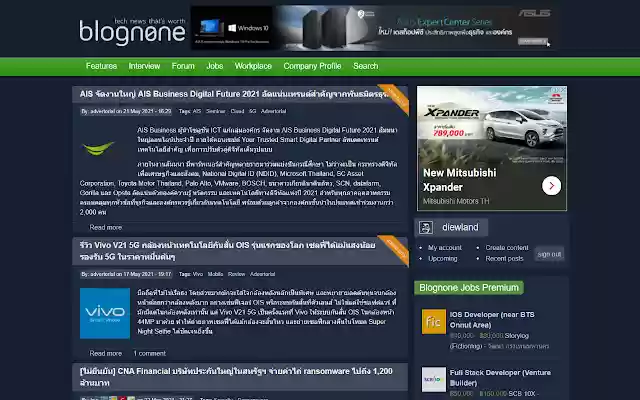Image resolution: width=640 pixels, height=400 pixels.
Task: Open the Full Stack Developer job listing
Action: pos(500,378)
